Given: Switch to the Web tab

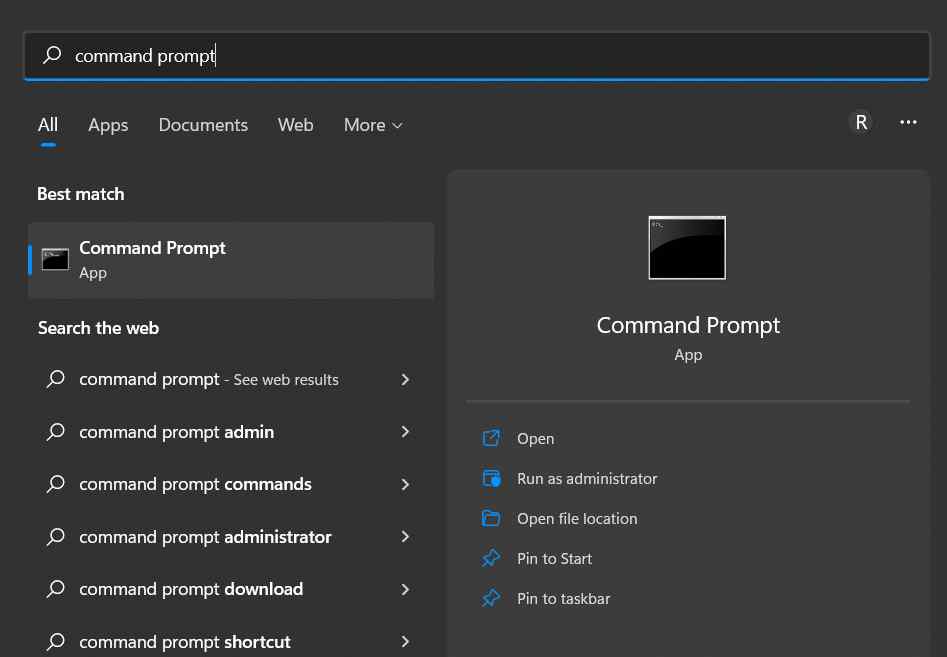Looking at the screenshot, I should 295,125.
